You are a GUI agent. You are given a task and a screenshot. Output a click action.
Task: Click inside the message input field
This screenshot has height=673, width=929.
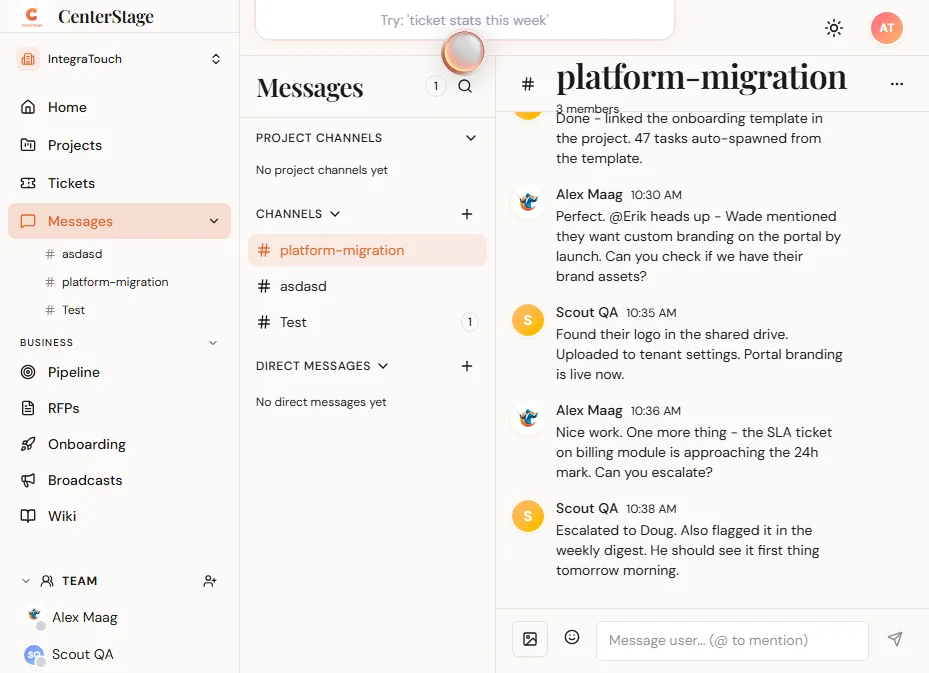coord(731,640)
